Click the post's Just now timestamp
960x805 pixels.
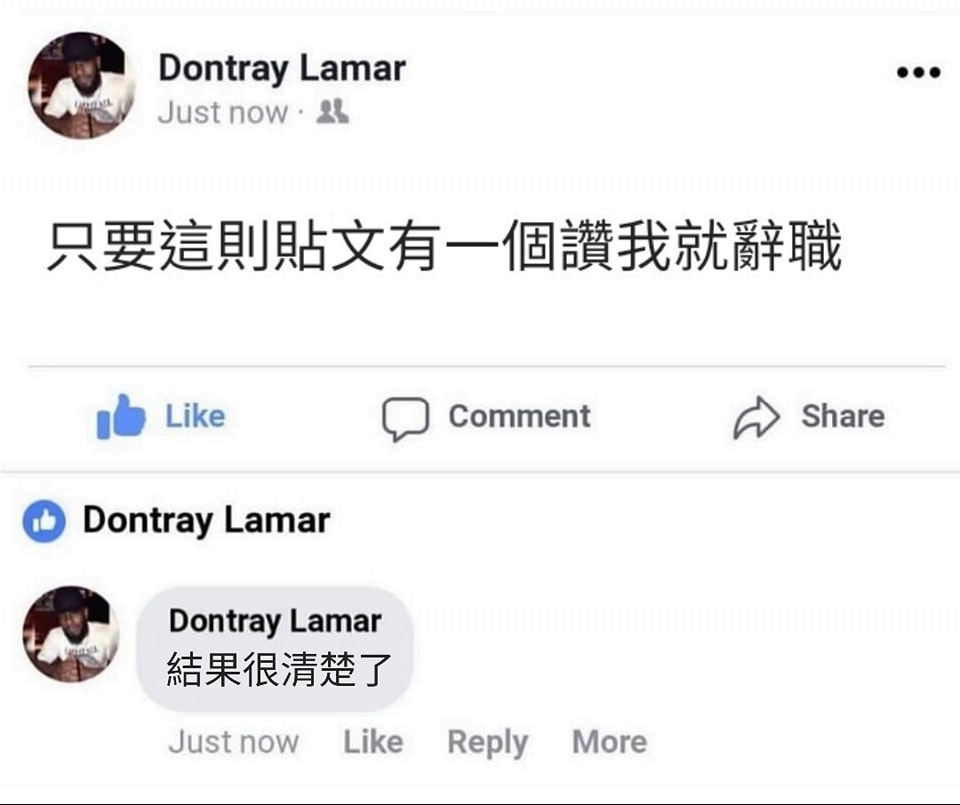pos(223,113)
